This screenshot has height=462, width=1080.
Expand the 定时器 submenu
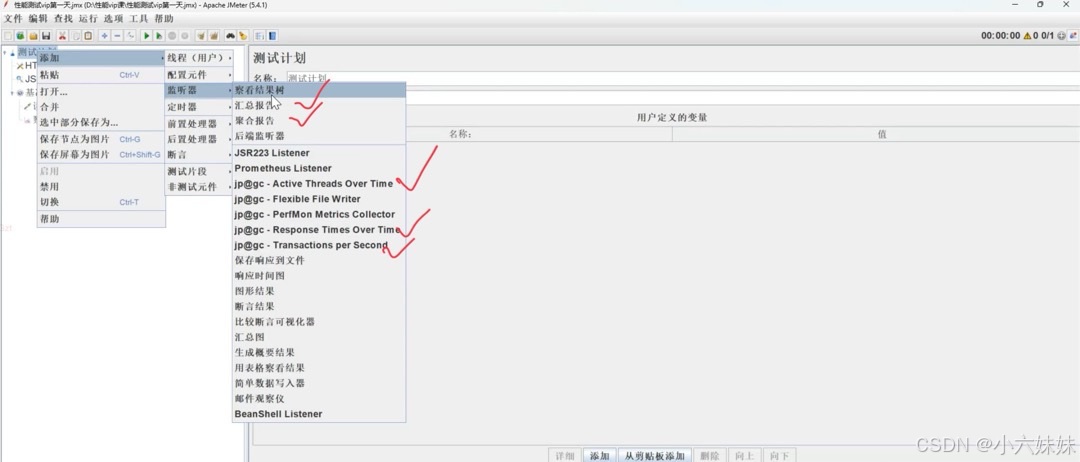pyautogui.click(x=199, y=107)
